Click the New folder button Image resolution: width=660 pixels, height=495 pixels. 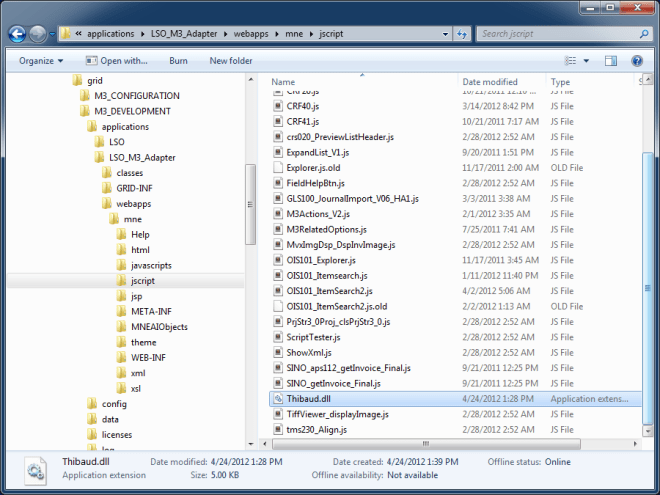230,61
